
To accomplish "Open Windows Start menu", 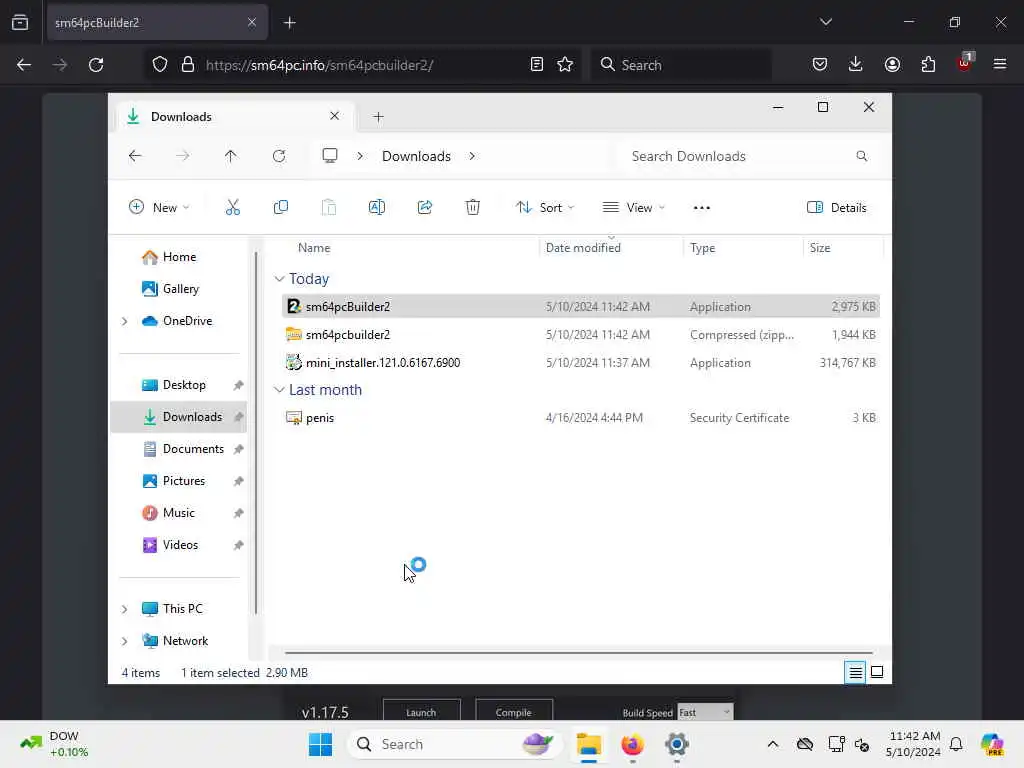I will 320,744.
